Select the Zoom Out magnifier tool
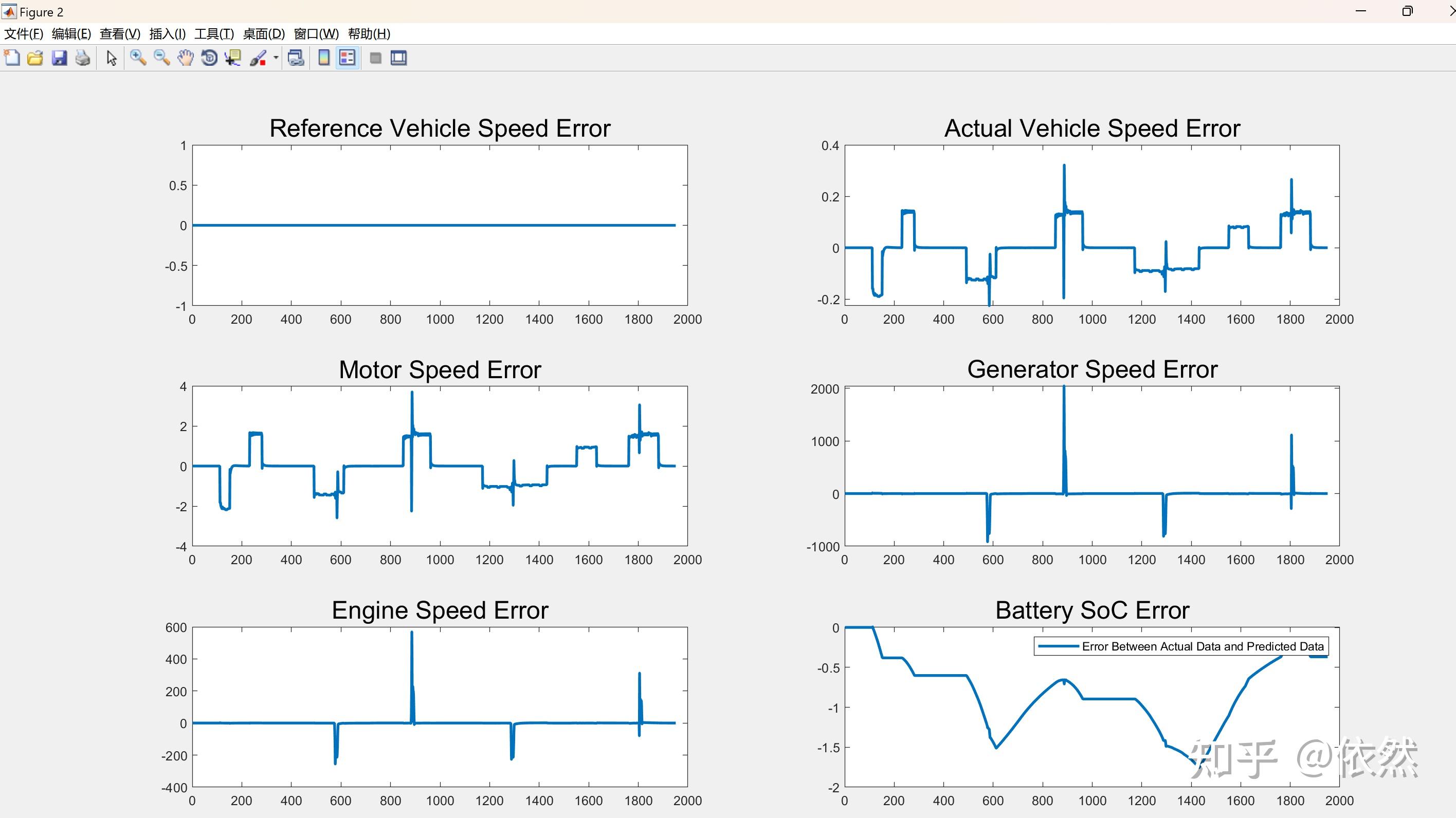1456x818 pixels. 161,58
